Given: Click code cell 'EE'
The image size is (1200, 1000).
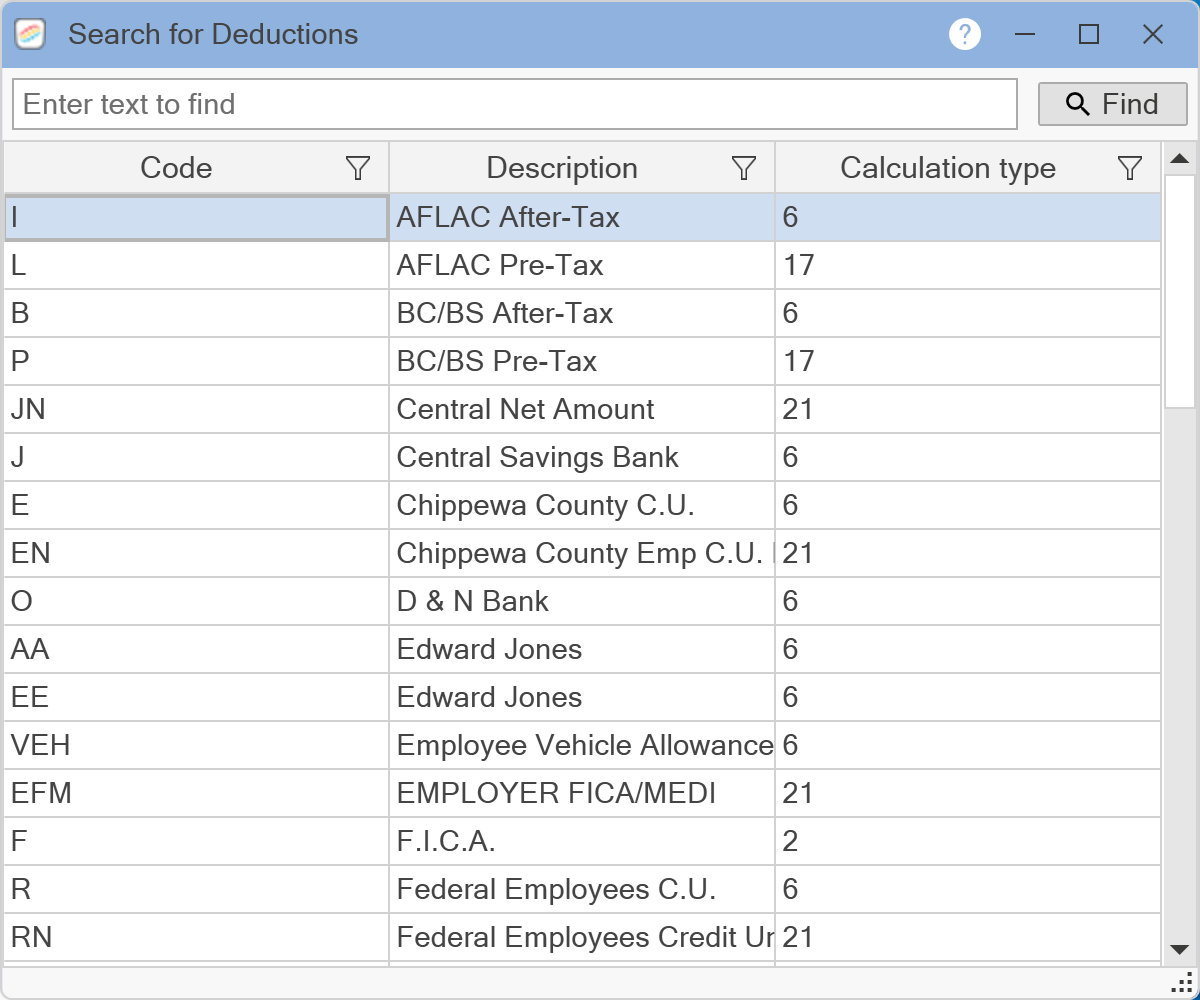Looking at the screenshot, I should tap(196, 697).
